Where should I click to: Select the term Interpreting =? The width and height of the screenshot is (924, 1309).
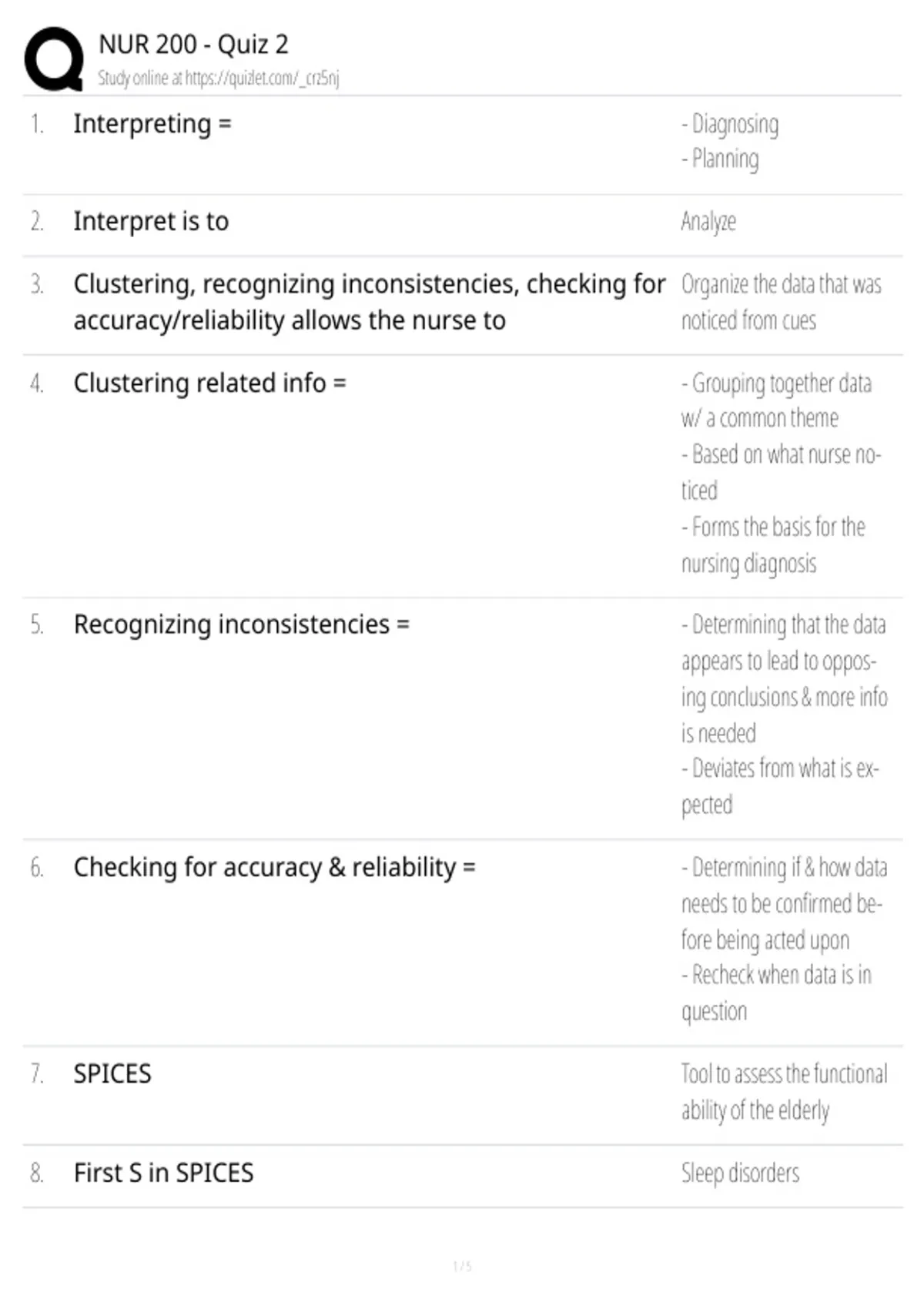coord(152,124)
